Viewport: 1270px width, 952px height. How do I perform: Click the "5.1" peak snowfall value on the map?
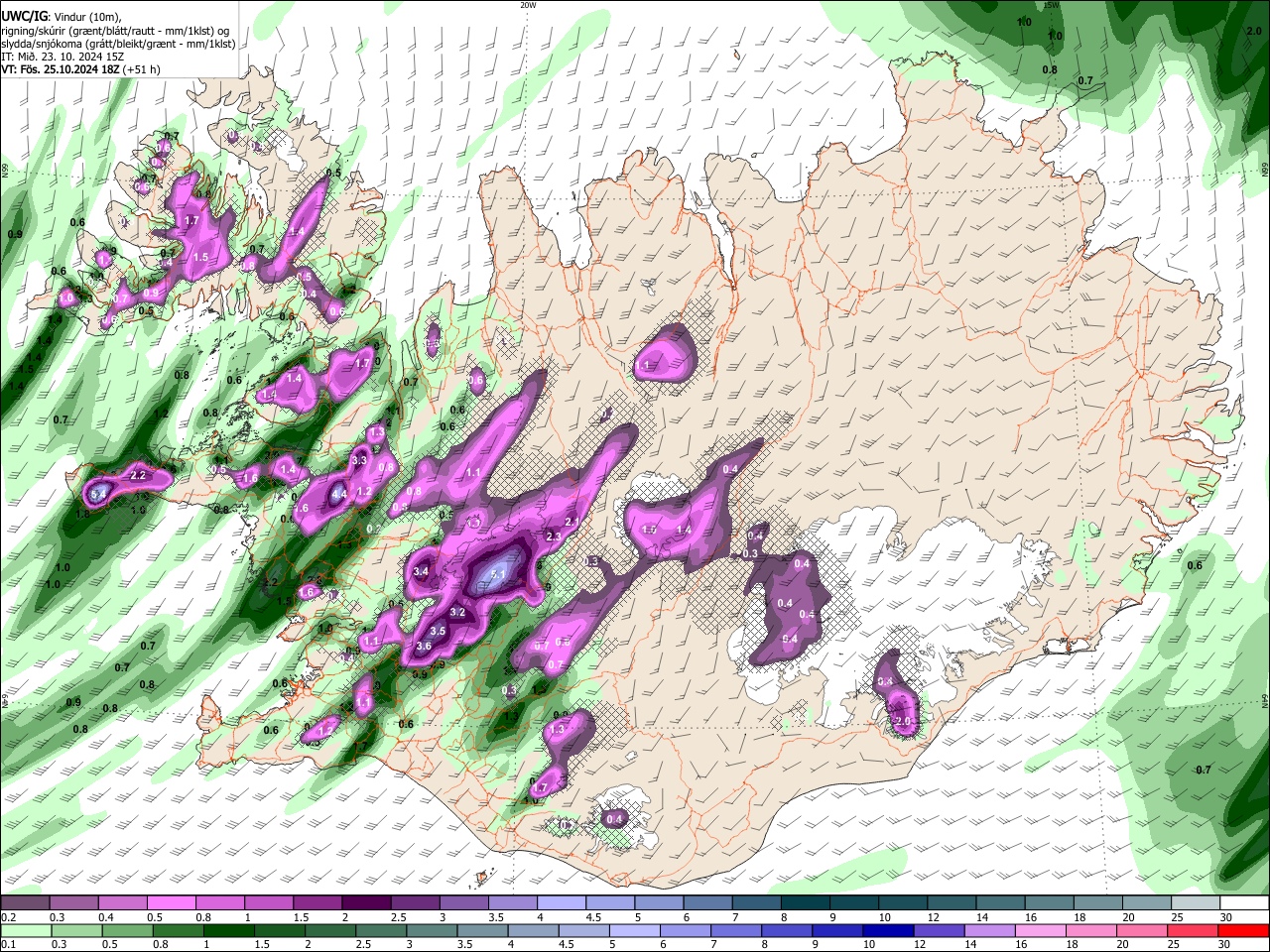tap(499, 574)
